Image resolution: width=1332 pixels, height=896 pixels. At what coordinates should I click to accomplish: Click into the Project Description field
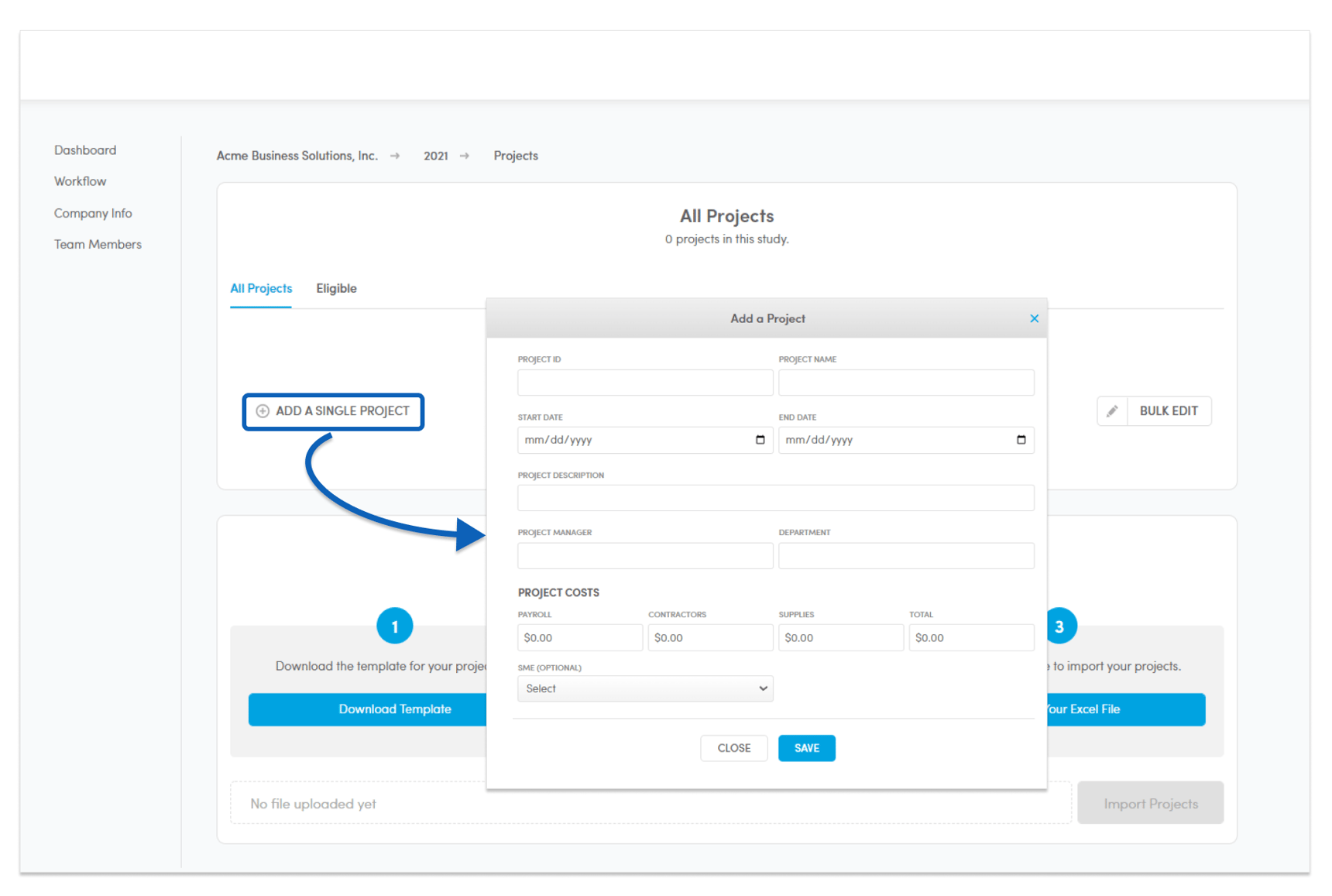[776, 498]
